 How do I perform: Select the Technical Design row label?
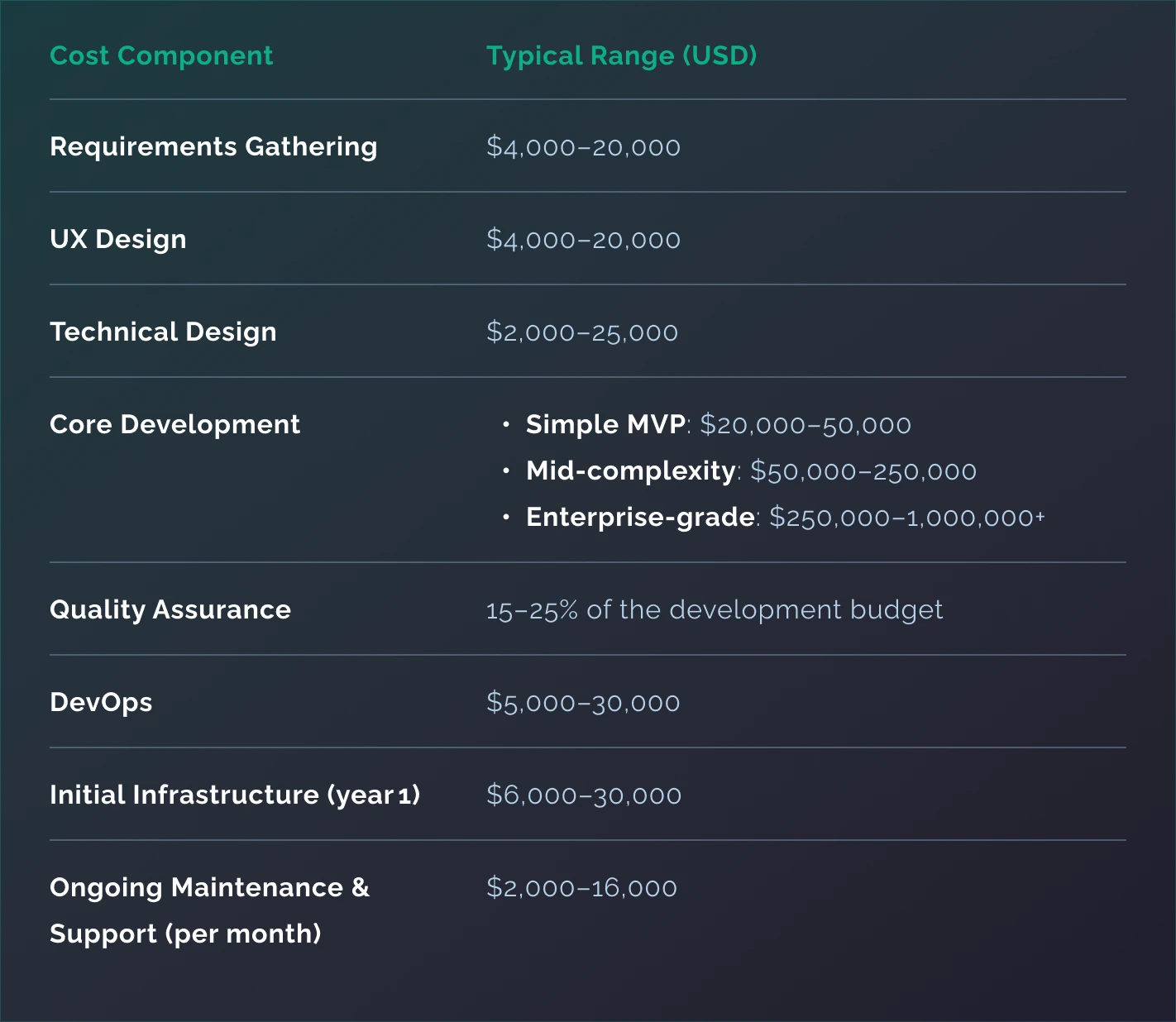coord(163,332)
